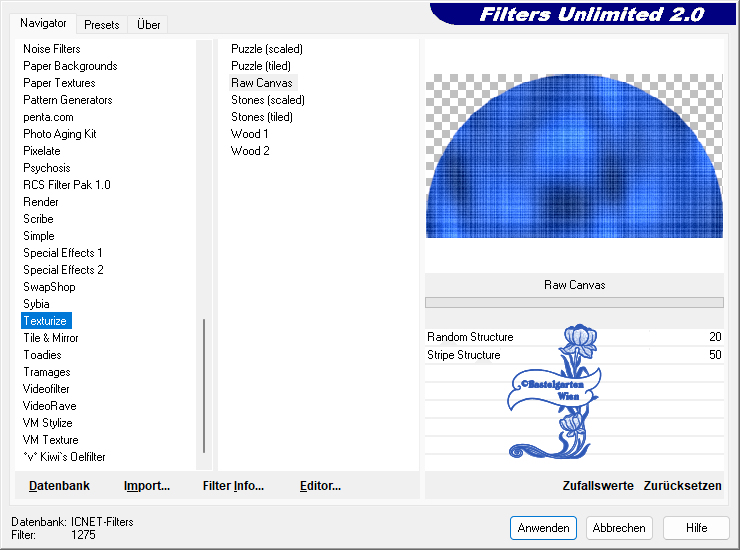This screenshot has height=550, width=740.
Task: Choose Raw Canvas filter
Action: tap(262, 83)
